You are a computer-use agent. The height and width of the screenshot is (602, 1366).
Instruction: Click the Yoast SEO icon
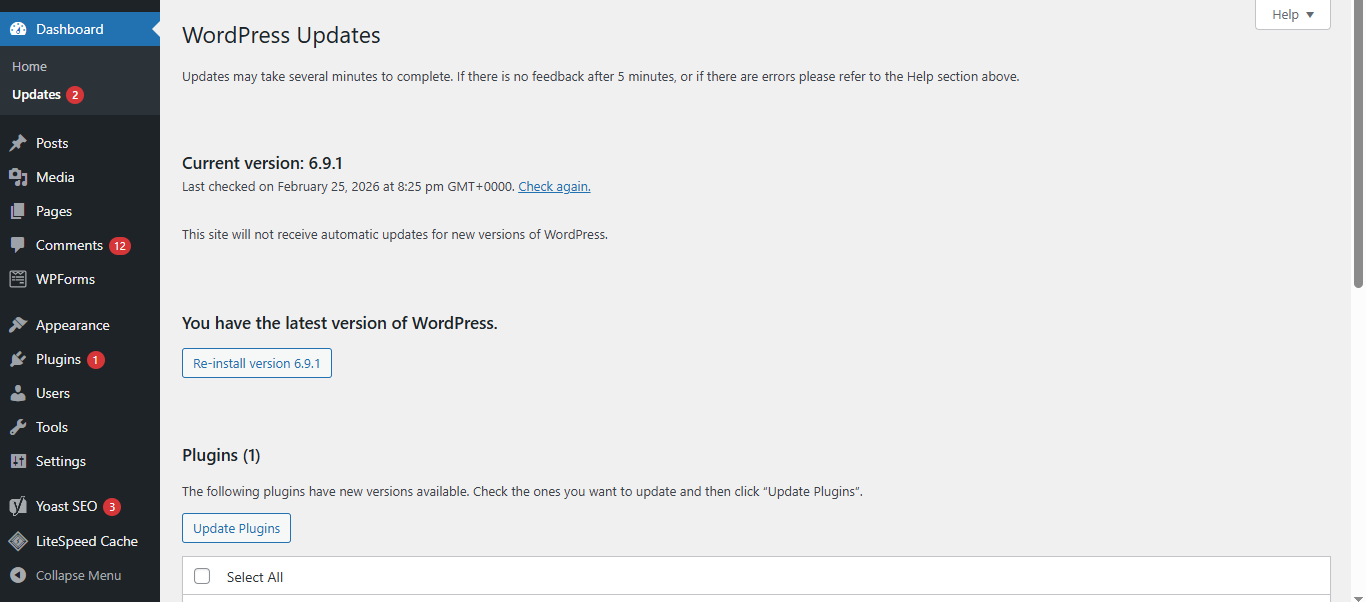pyautogui.click(x=17, y=506)
